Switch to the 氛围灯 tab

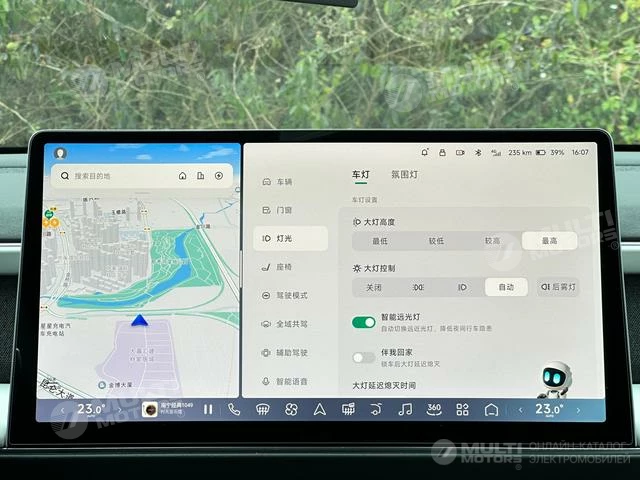[x=405, y=175]
